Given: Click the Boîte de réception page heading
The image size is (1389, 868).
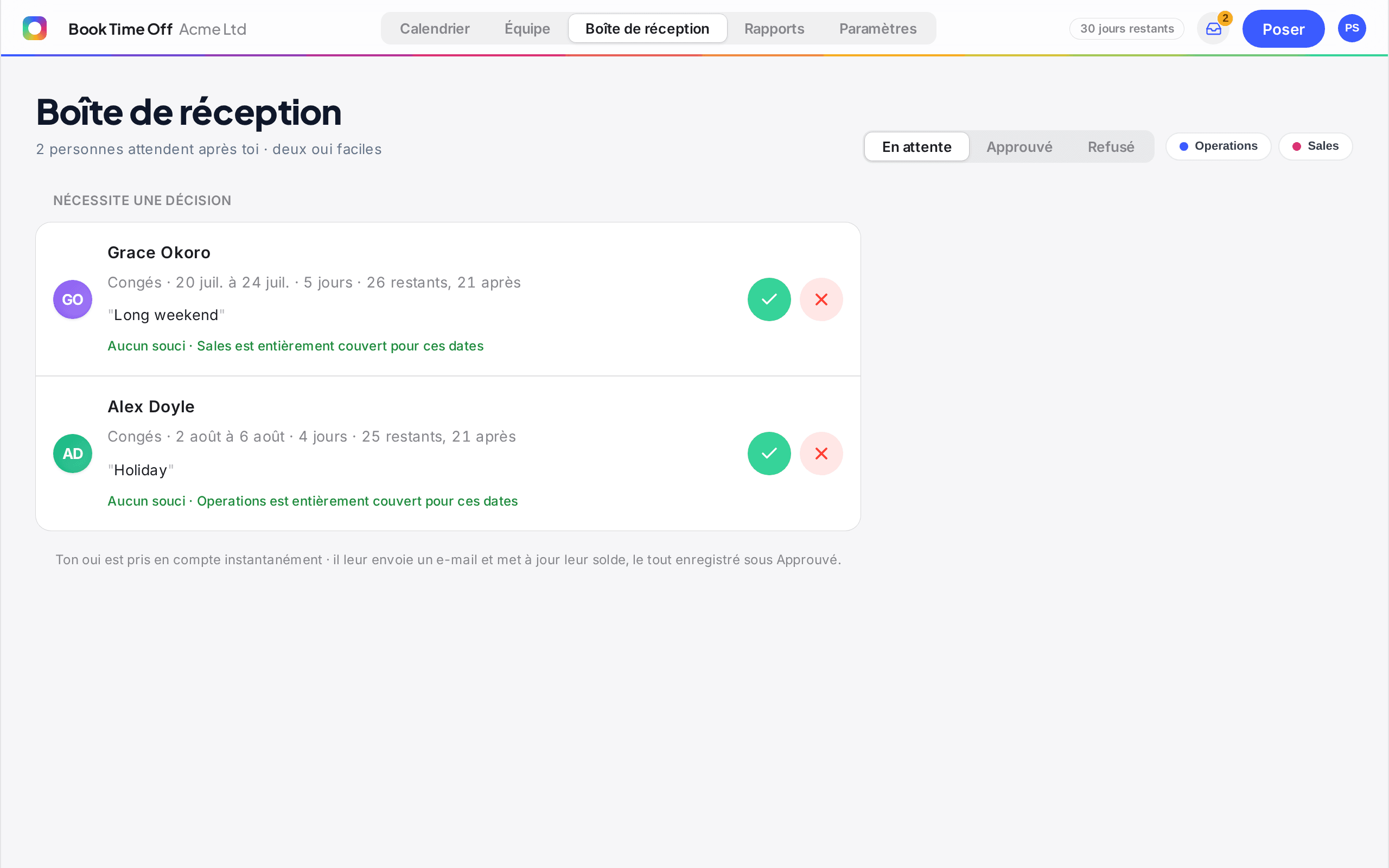Looking at the screenshot, I should pos(189,112).
